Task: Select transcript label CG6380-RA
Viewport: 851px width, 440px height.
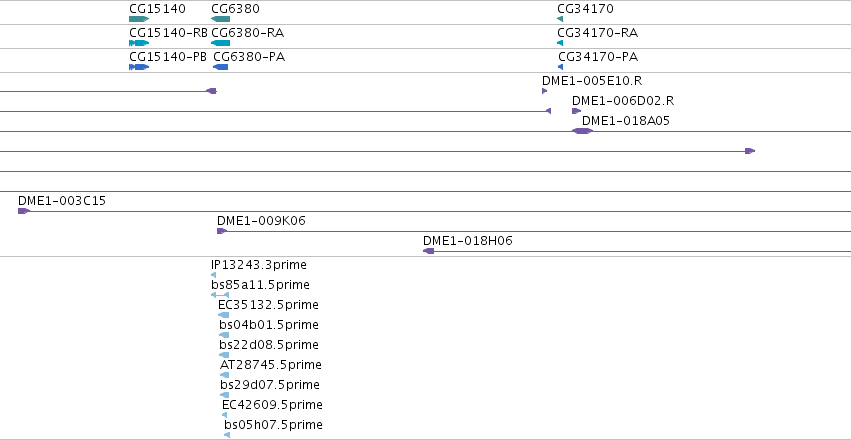Action: [x=247, y=33]
